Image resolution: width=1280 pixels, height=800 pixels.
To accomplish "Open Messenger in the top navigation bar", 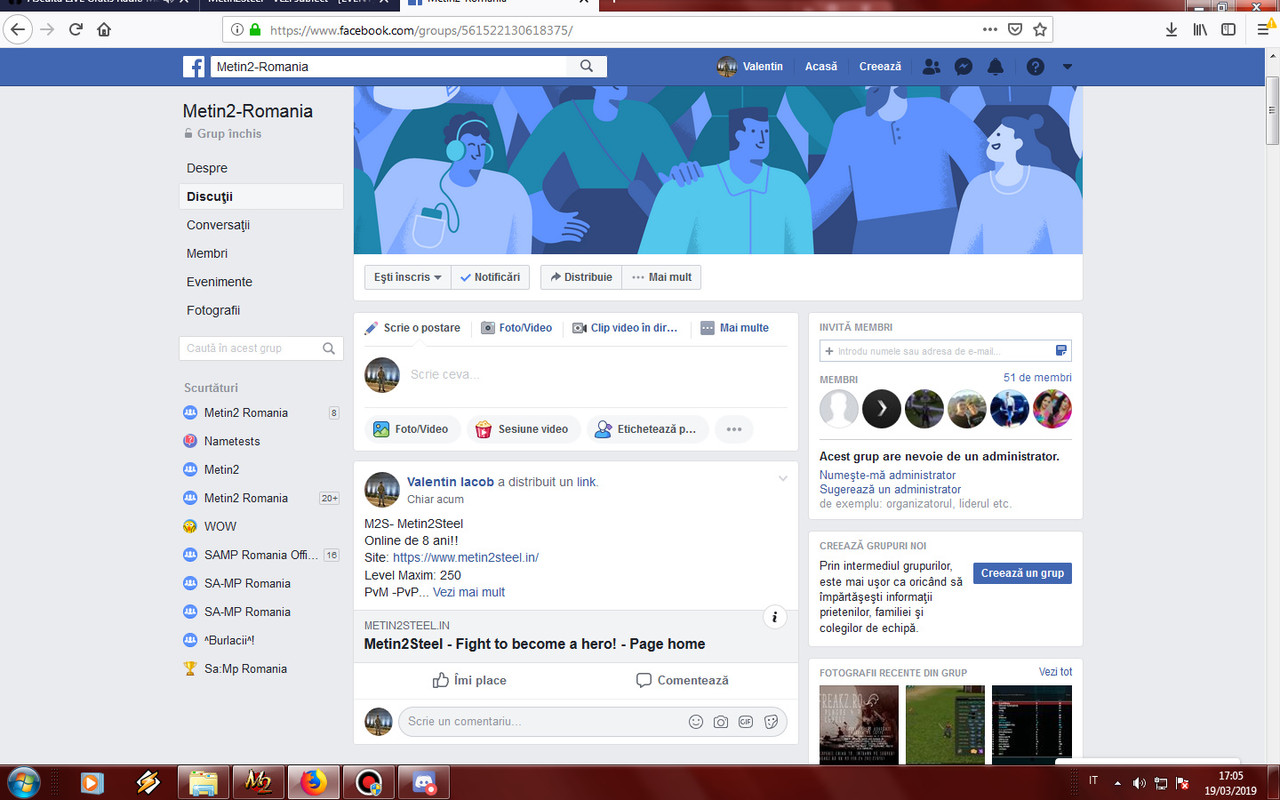I will [963, 66].
